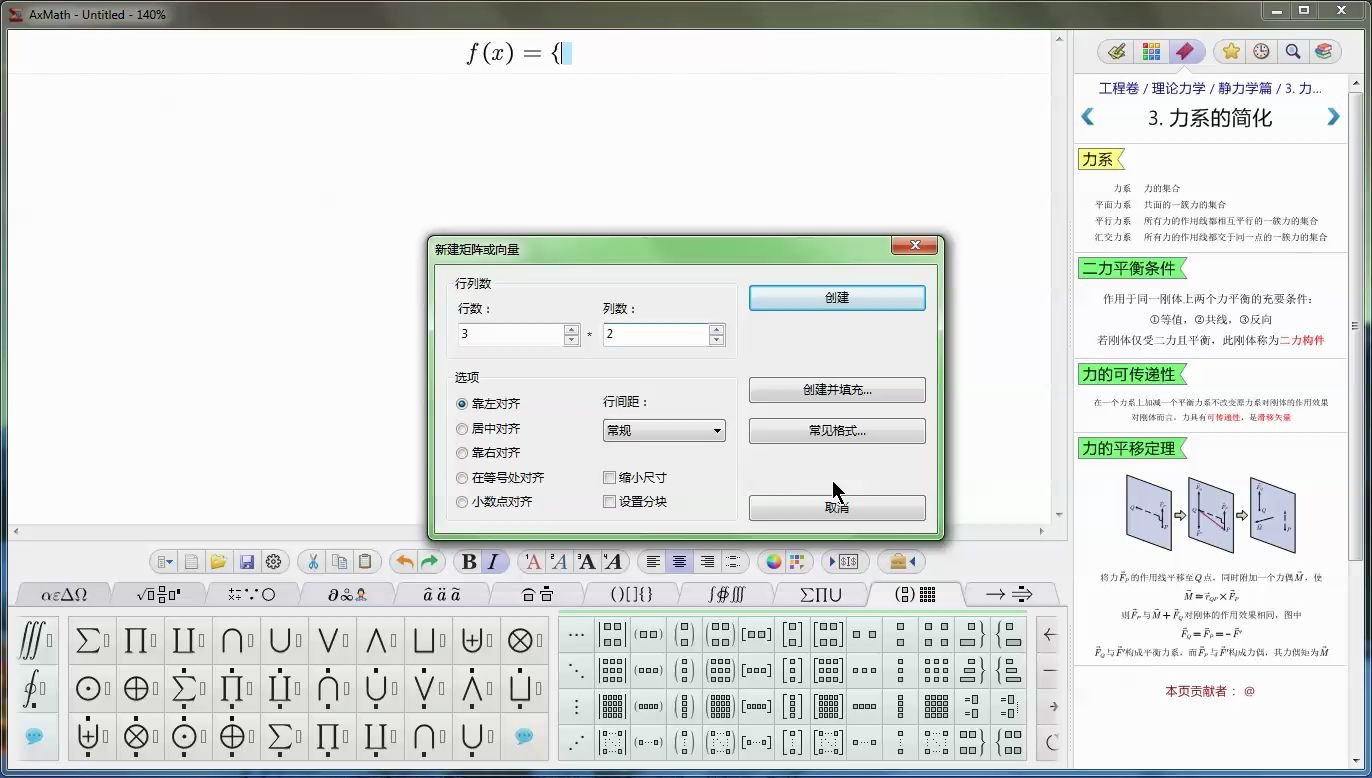Open the favorites star icon in the right panel
The image size is (1372, 778).
click(1230, 51)
